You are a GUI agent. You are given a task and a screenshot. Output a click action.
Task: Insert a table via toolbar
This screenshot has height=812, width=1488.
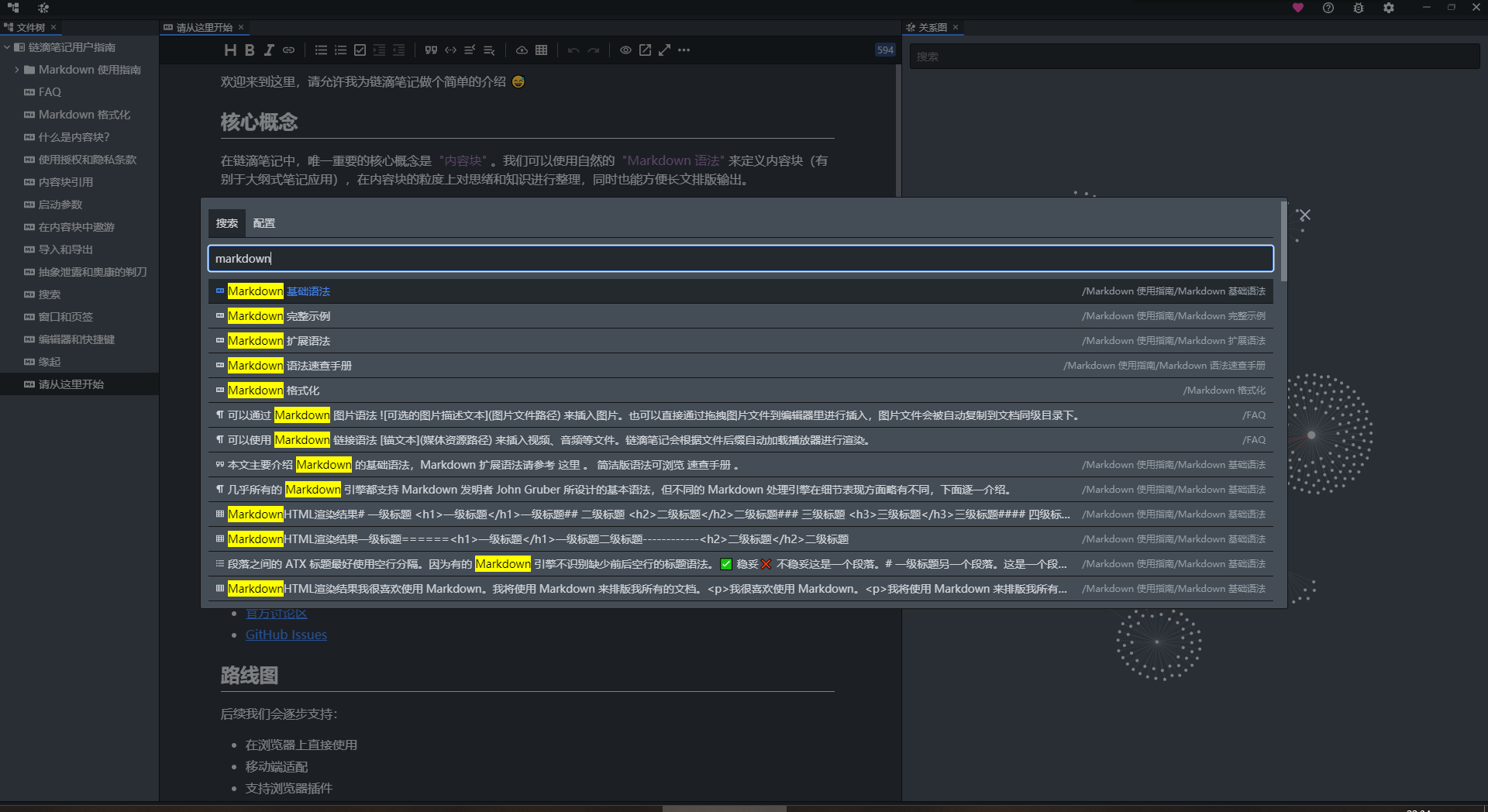542,50
